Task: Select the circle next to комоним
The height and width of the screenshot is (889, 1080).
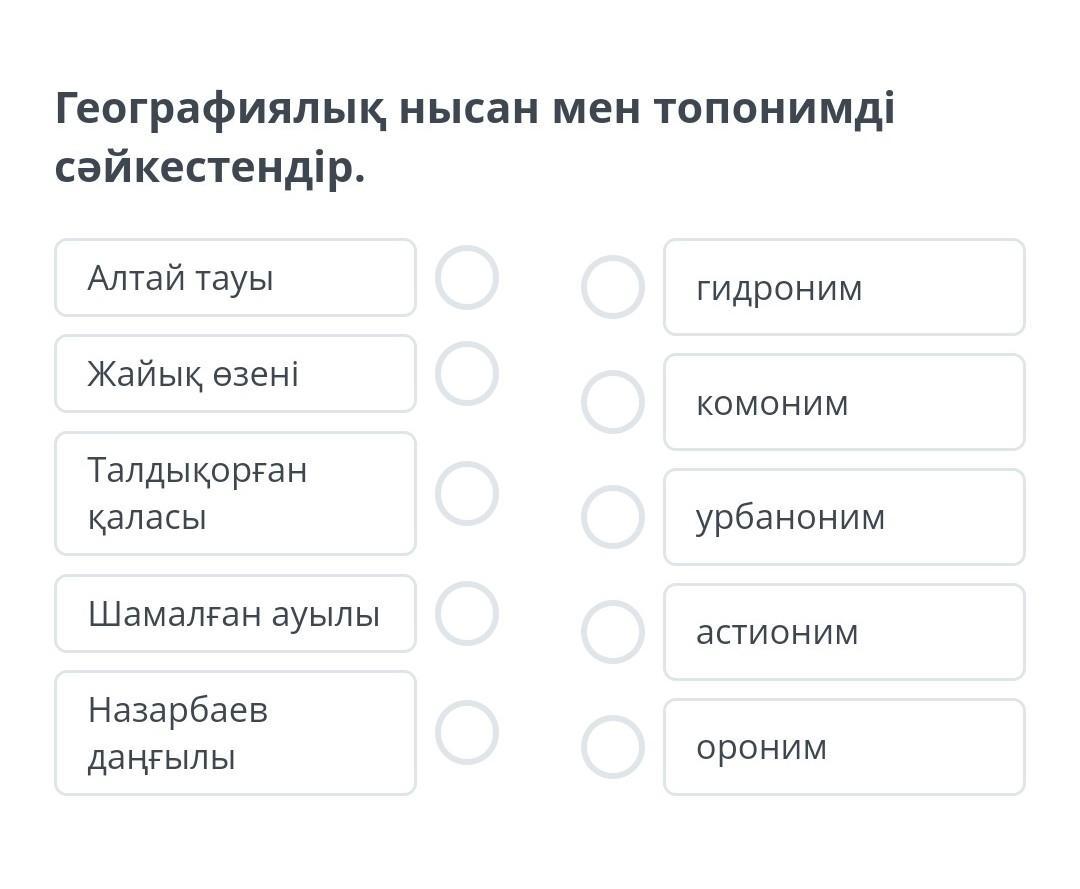Action: pos(612,402)
